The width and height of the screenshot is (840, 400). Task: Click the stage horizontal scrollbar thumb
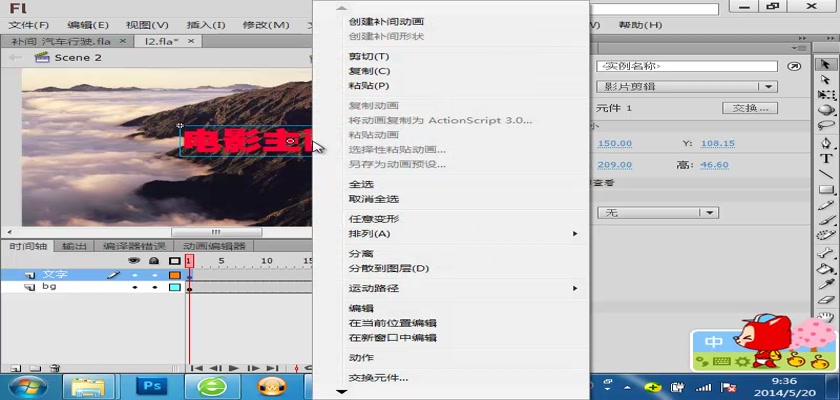216,232
